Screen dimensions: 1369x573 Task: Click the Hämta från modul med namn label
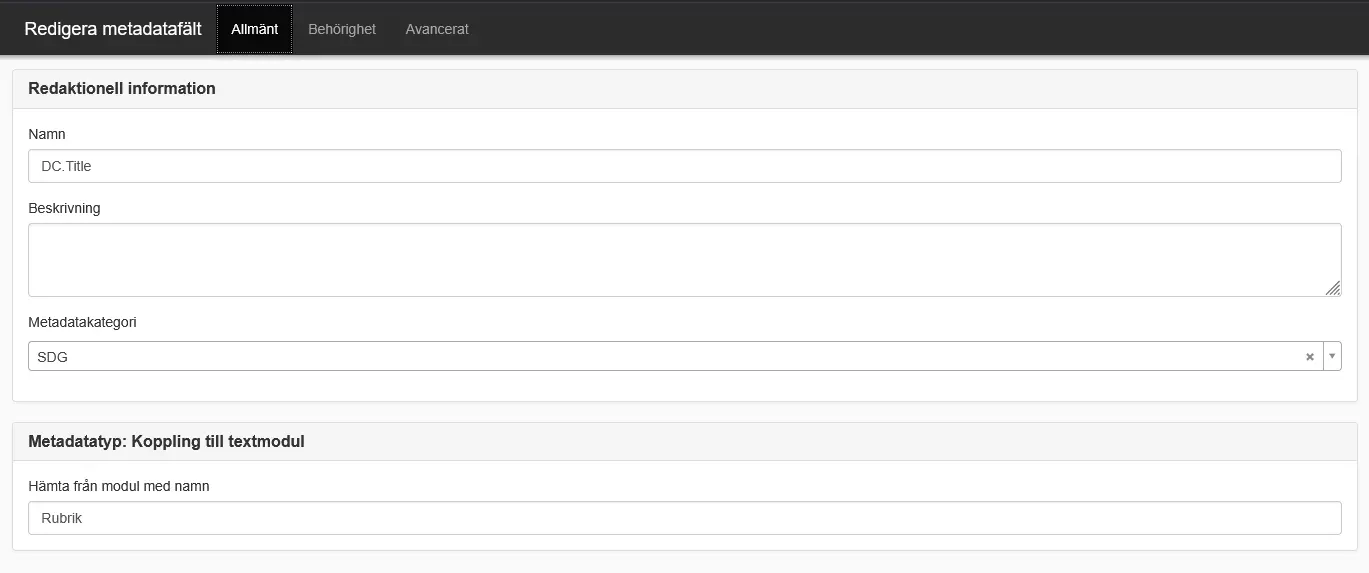point(118,486)
